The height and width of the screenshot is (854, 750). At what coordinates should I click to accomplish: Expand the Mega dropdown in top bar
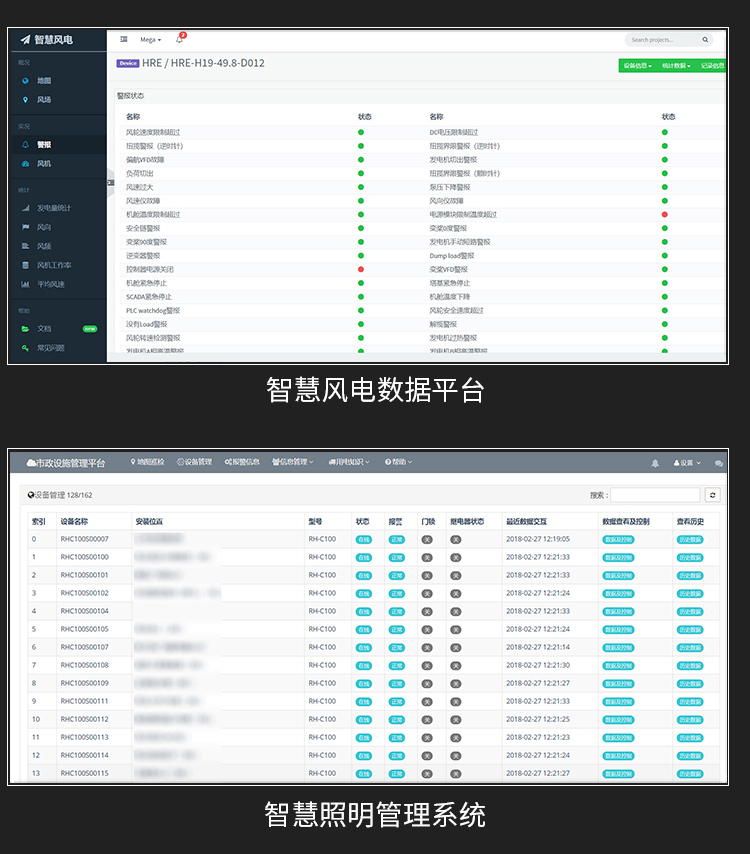click(150, 40)
